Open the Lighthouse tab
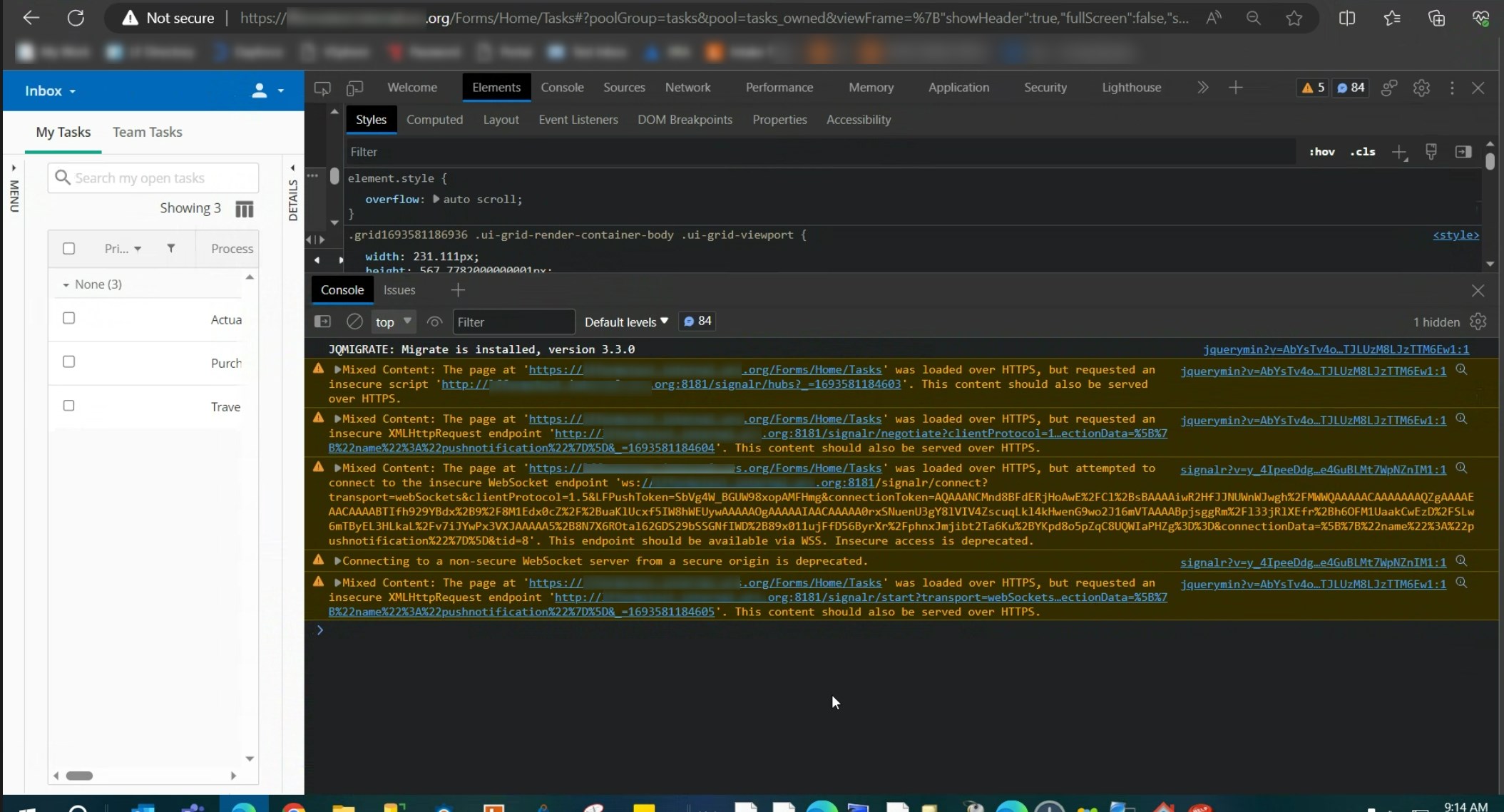 click(1131, 87)
